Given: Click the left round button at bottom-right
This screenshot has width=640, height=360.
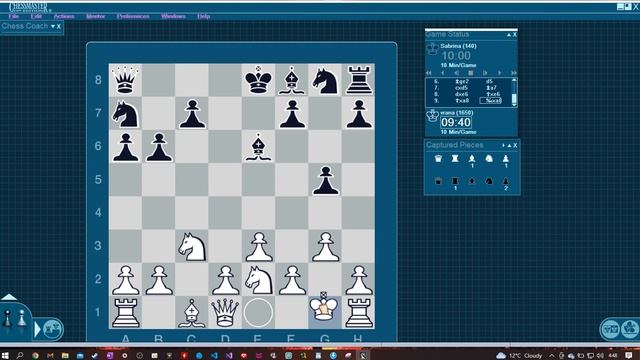Looking at the screenshot, I should 610,329.
